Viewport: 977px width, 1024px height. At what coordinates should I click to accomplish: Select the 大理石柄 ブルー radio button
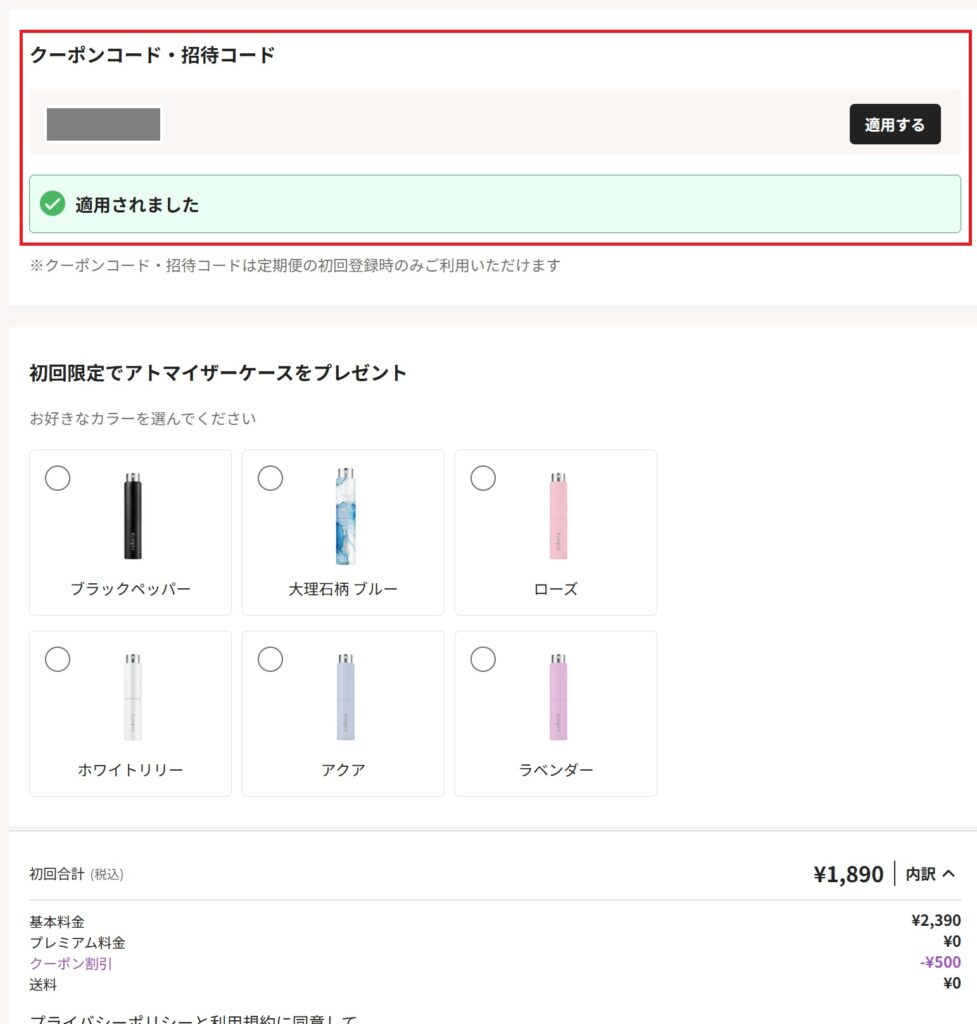[x=270, y=478]
